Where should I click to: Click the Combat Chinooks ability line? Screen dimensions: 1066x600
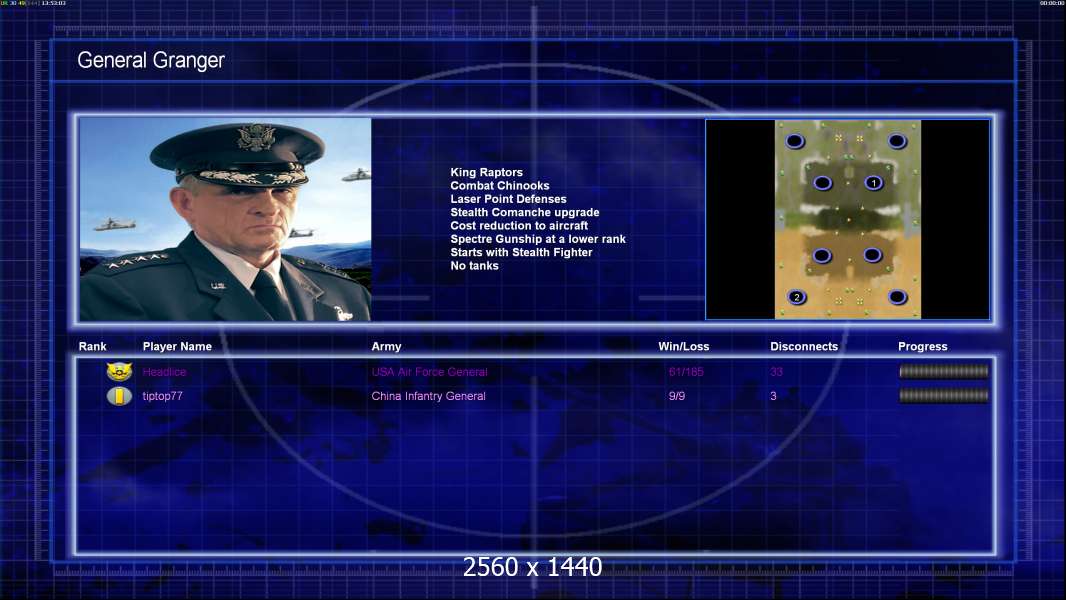point(500,186)
